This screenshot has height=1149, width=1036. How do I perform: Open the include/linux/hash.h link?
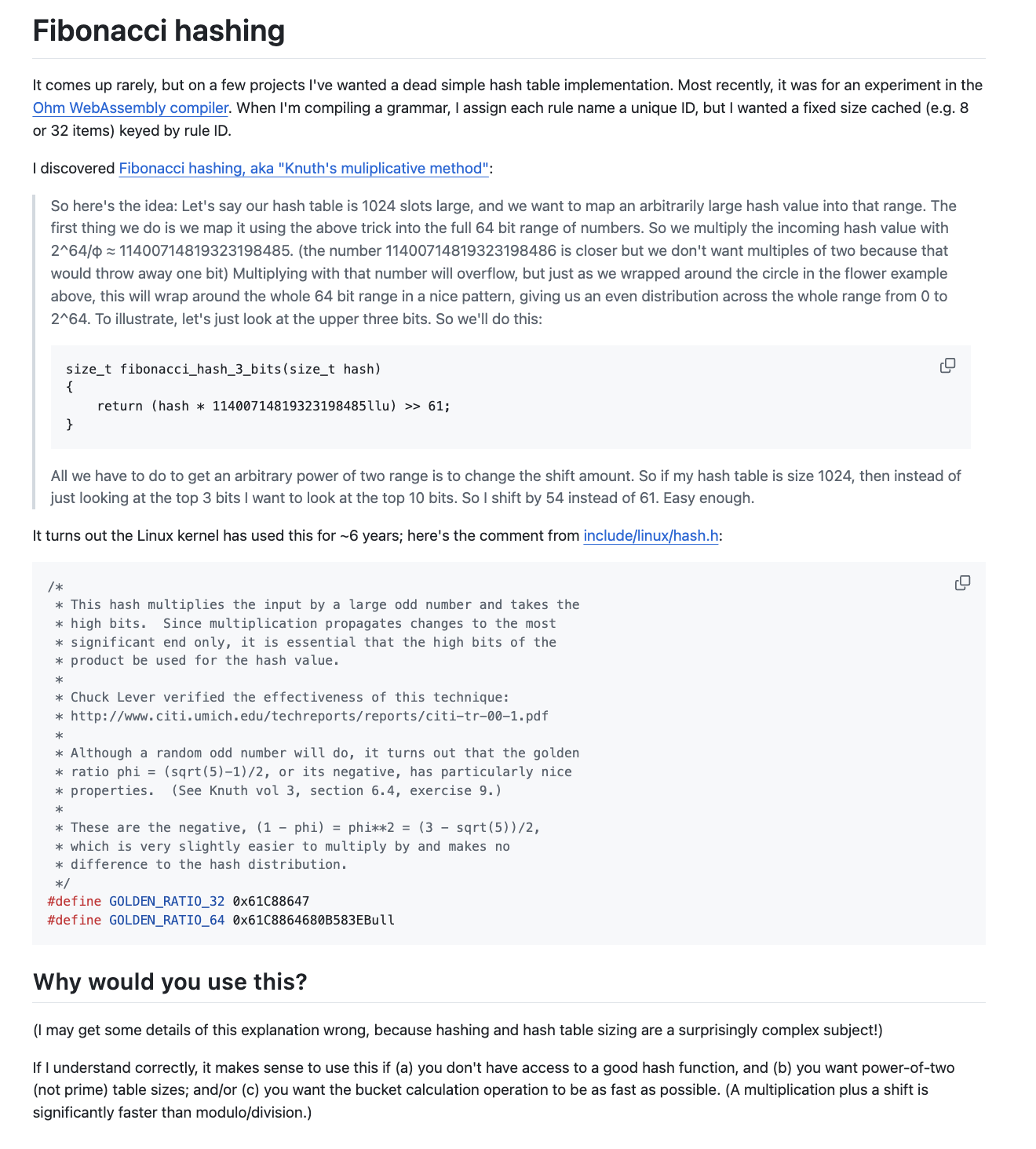[x=651, y=536]
